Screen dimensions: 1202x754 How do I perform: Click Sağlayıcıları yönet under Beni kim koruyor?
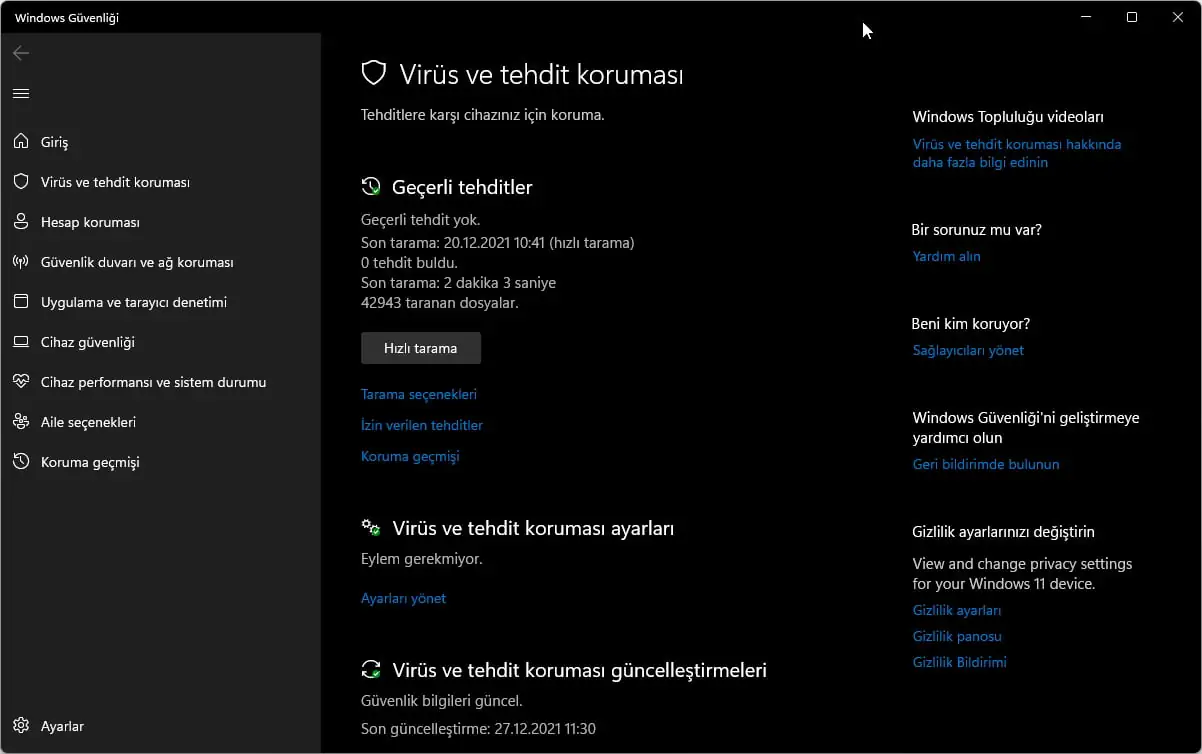(x=967, y=350)
